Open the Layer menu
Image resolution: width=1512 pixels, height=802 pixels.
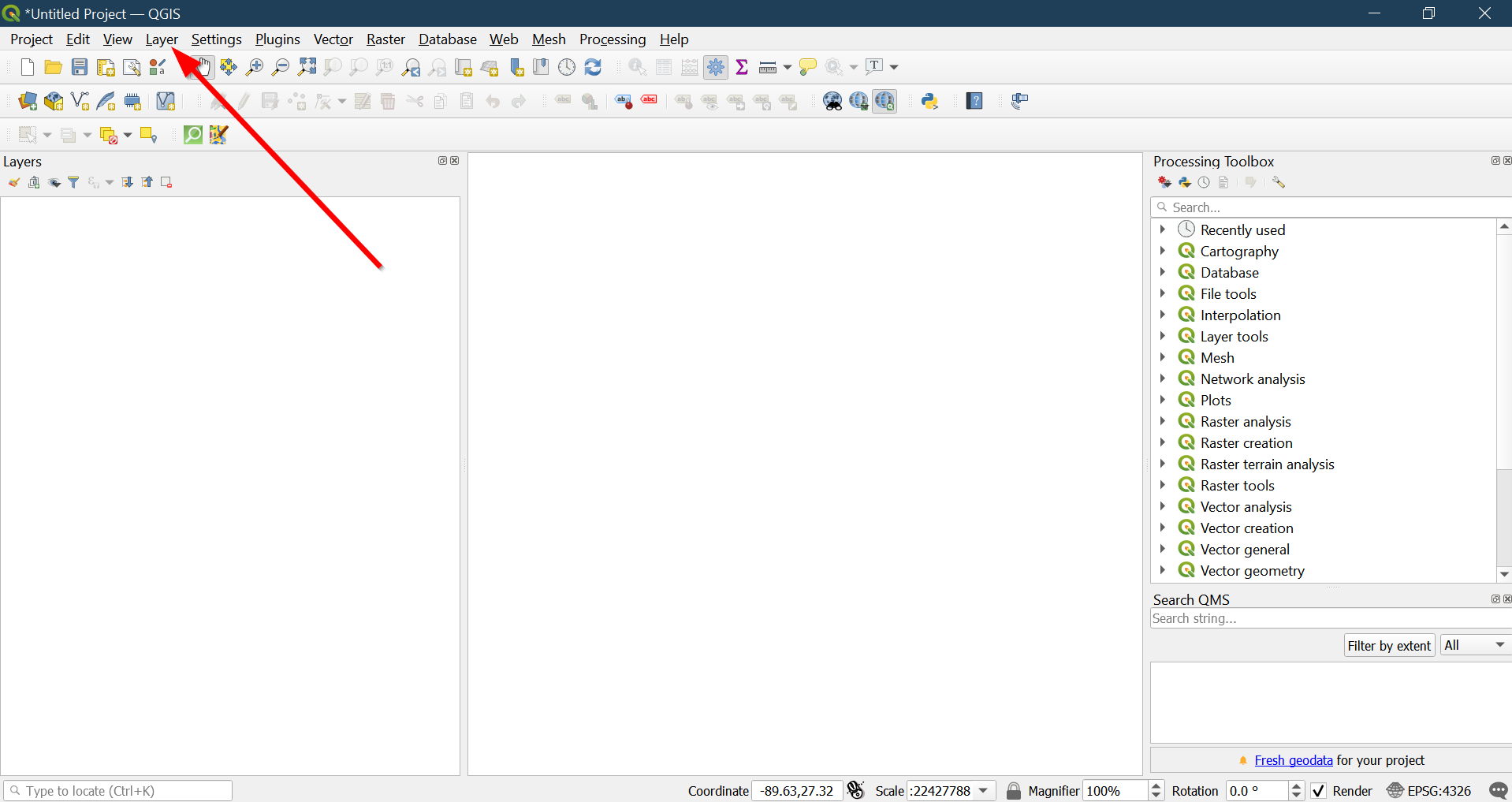(x=162, y=39)
